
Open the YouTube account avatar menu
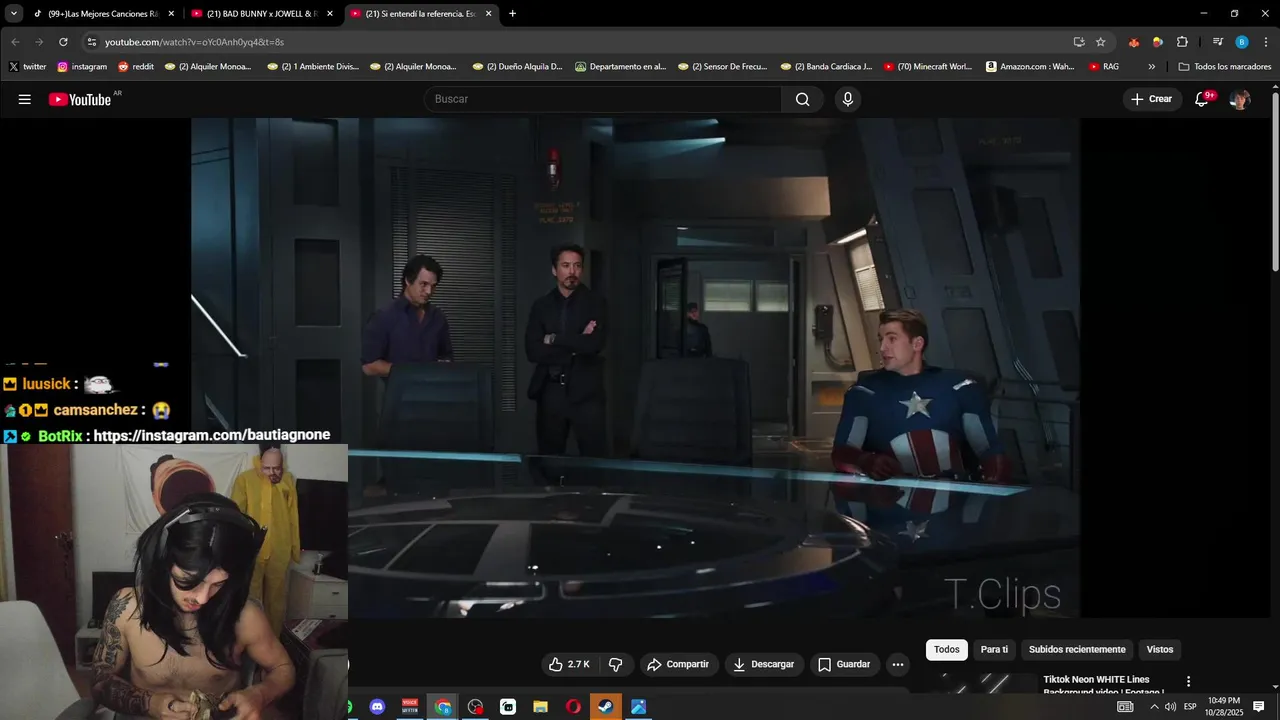[1240, 99]
